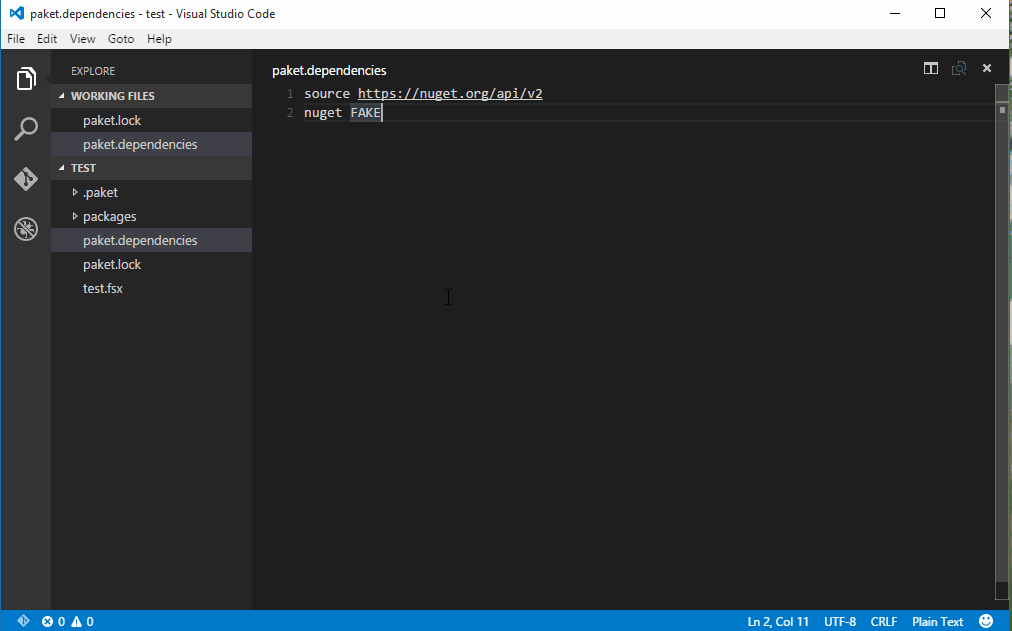The width and height of the screenshot is (1012, 631).
Task: Select paket.dependencies in Working Files
Action: coord(152,145)
